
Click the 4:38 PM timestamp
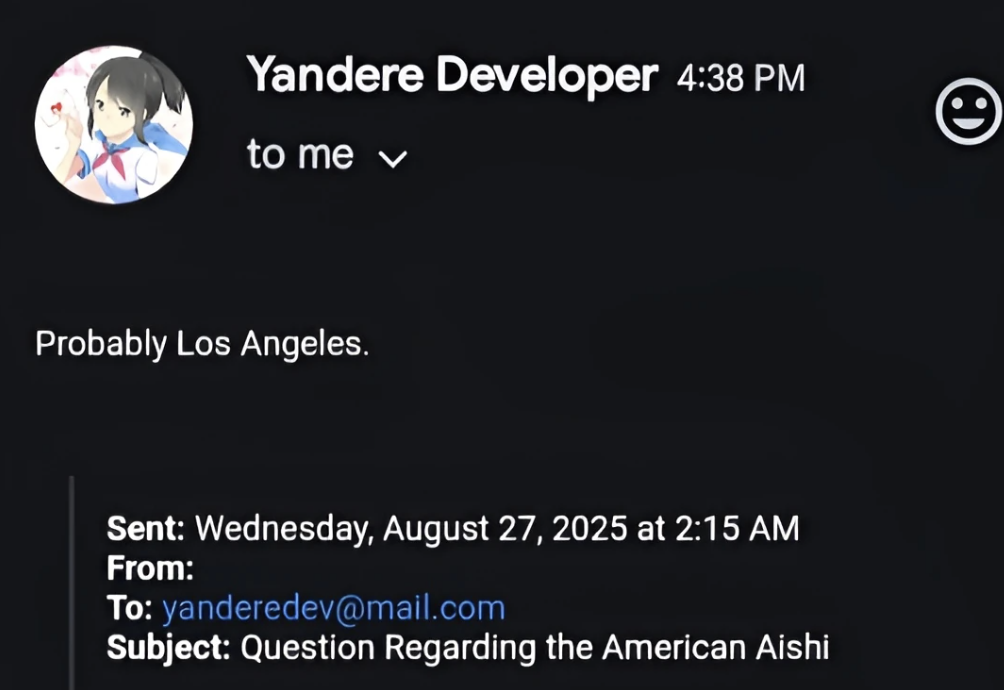click(741, 78)
